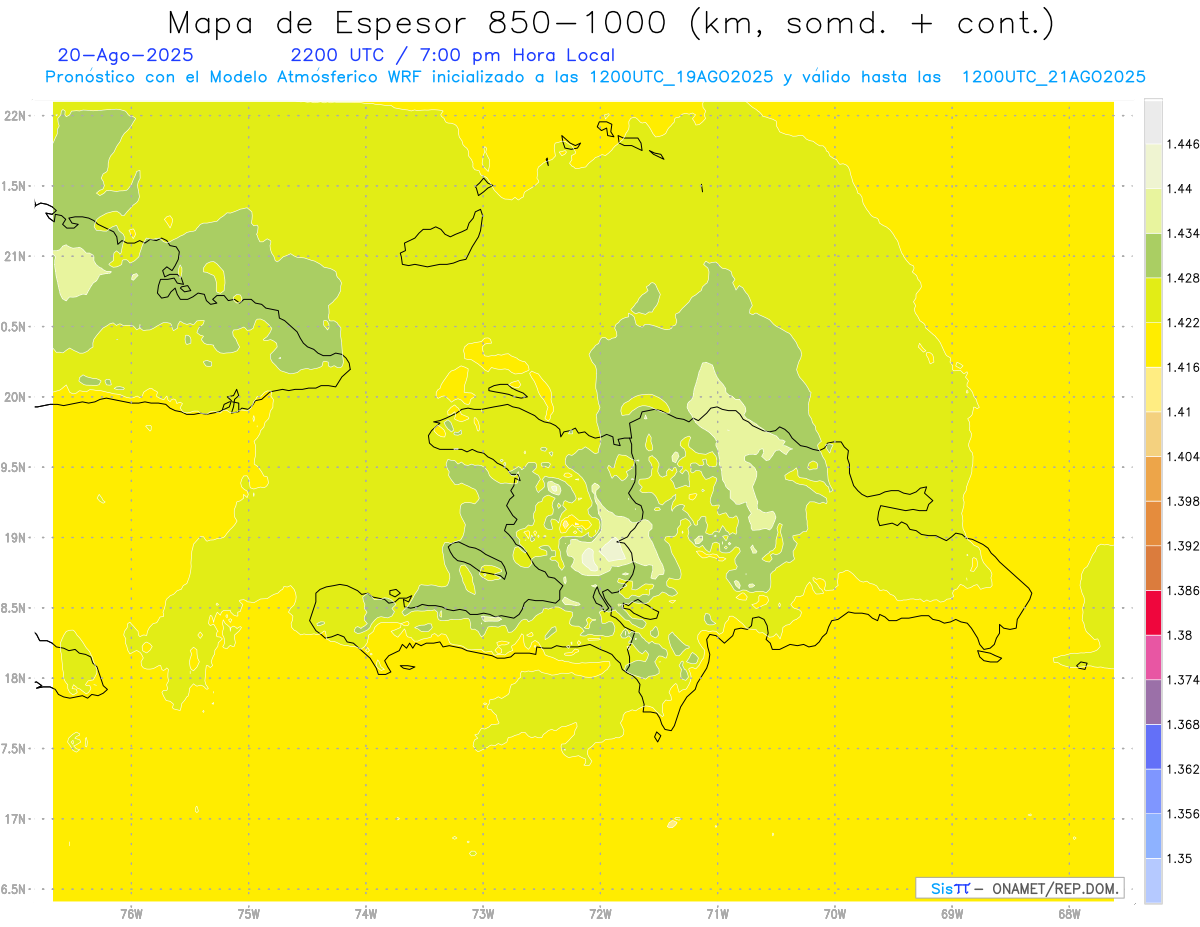
Task: Select the '20N' latitude axis label
Action: 14,397
